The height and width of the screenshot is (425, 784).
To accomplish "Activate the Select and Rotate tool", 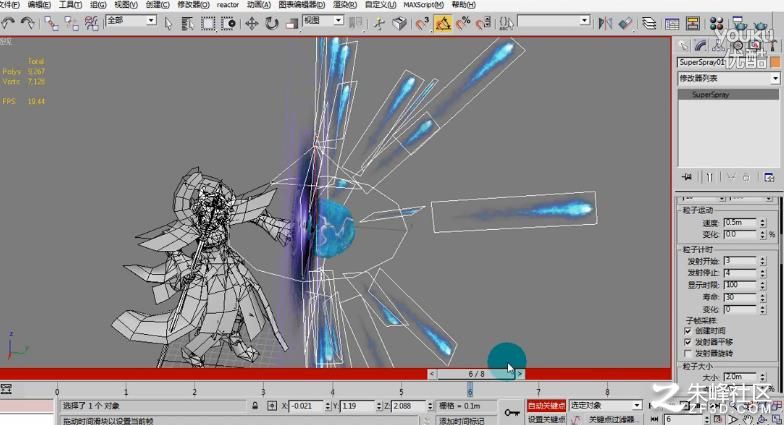I will pos(272,23).
